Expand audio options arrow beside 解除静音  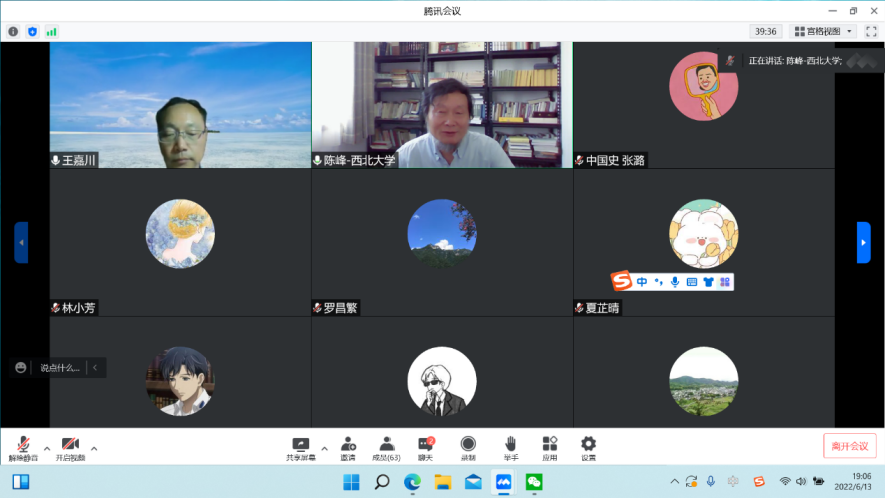coord(46,447)
